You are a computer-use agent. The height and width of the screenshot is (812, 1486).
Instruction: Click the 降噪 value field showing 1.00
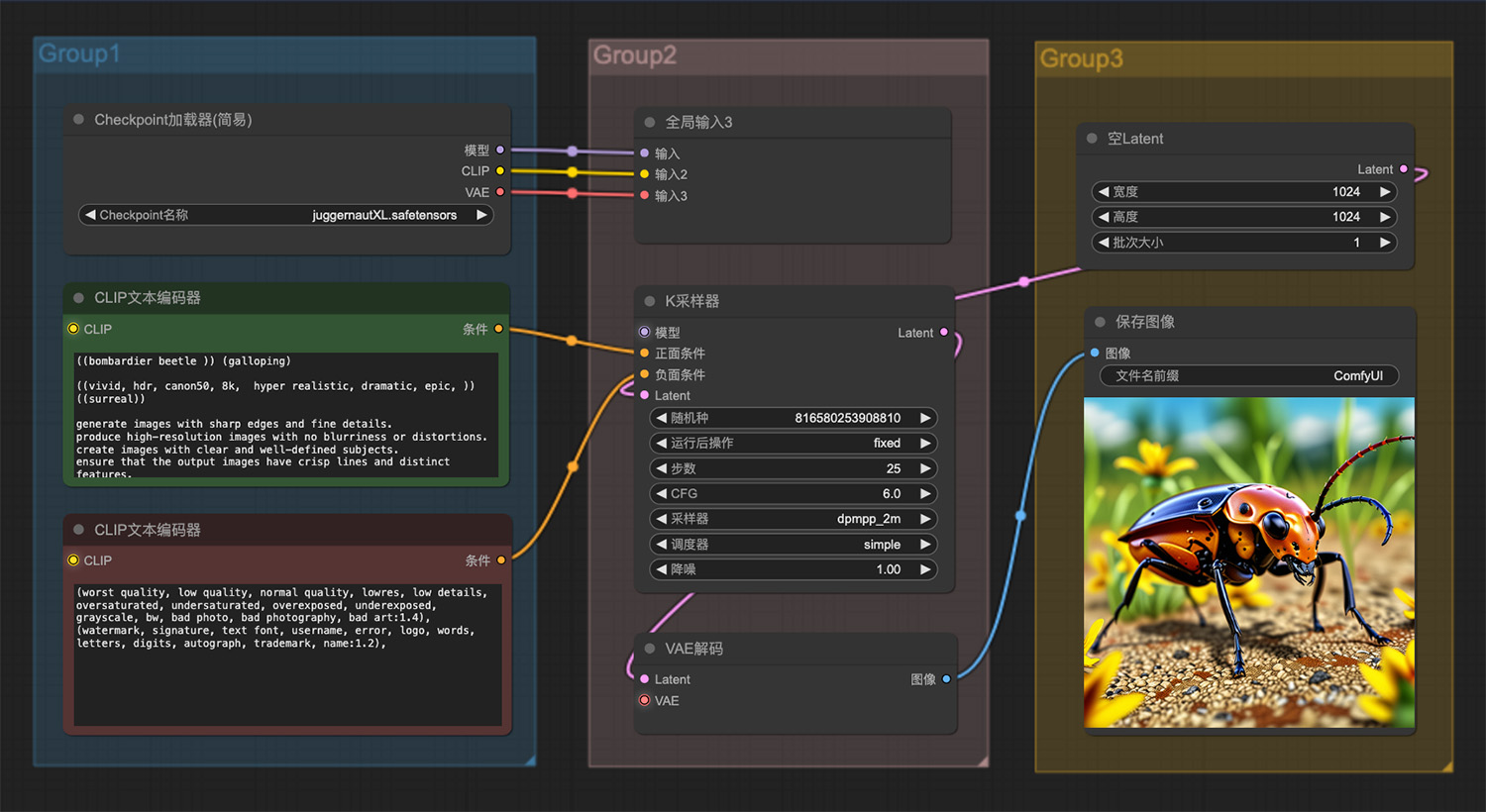(x=793, y=569)
